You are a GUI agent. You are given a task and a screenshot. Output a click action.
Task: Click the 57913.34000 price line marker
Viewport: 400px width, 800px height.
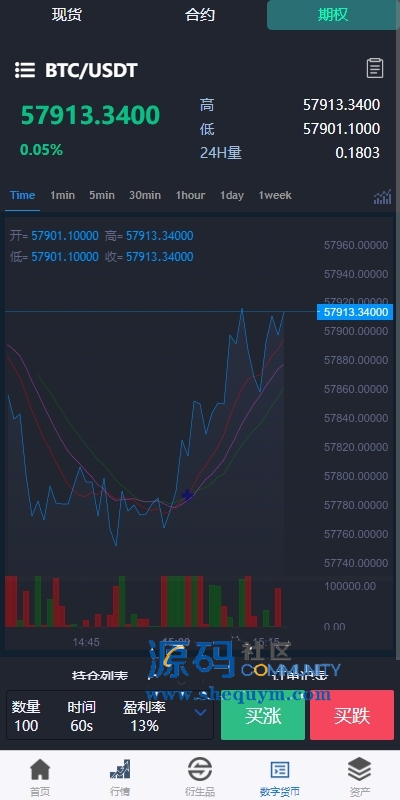tap(355, 312)
